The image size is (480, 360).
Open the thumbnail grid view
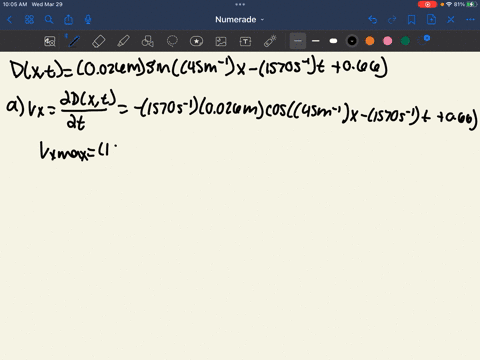(x=29, y=20)
